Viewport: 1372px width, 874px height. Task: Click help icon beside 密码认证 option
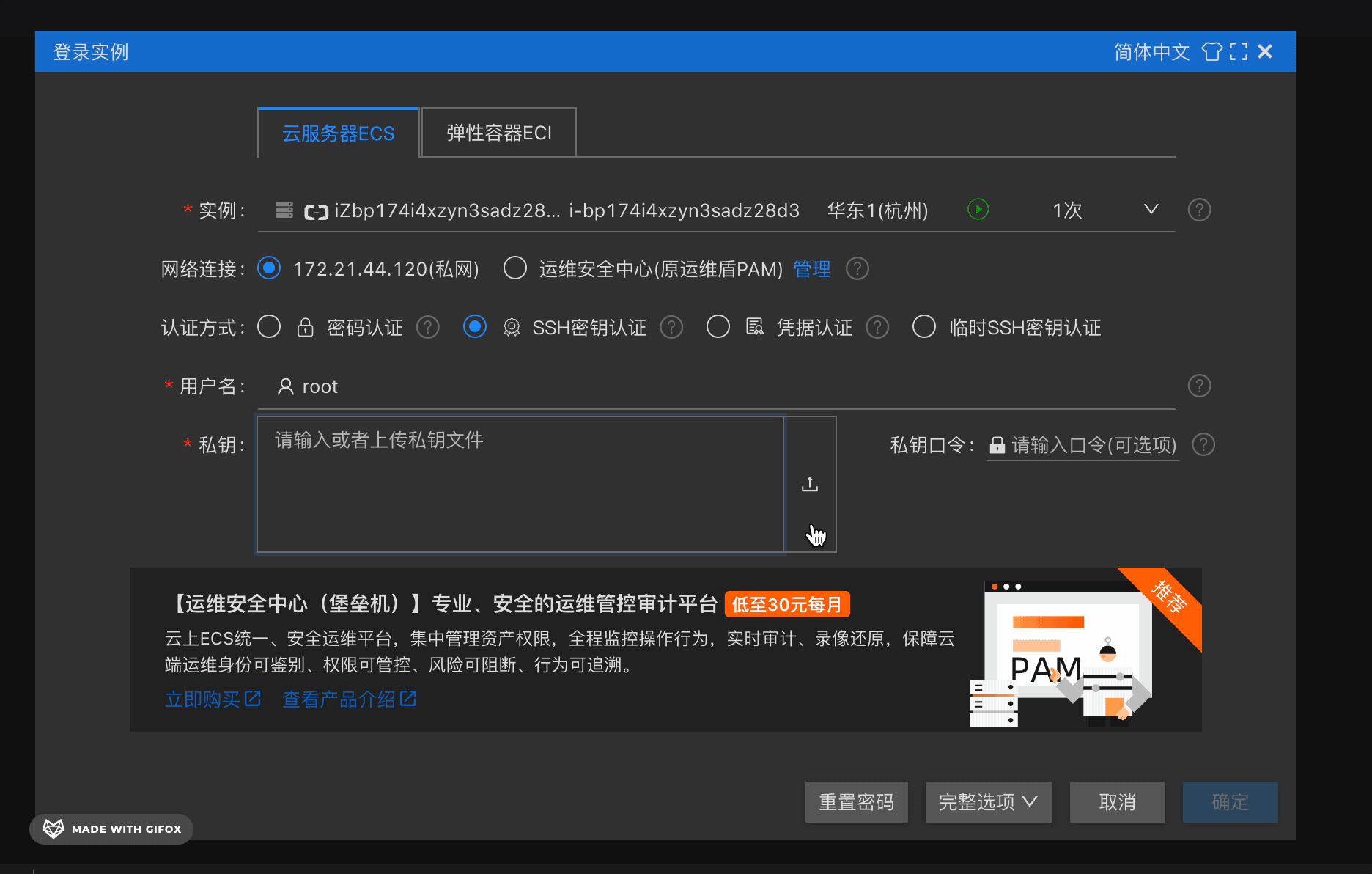(x=428, y=327)
